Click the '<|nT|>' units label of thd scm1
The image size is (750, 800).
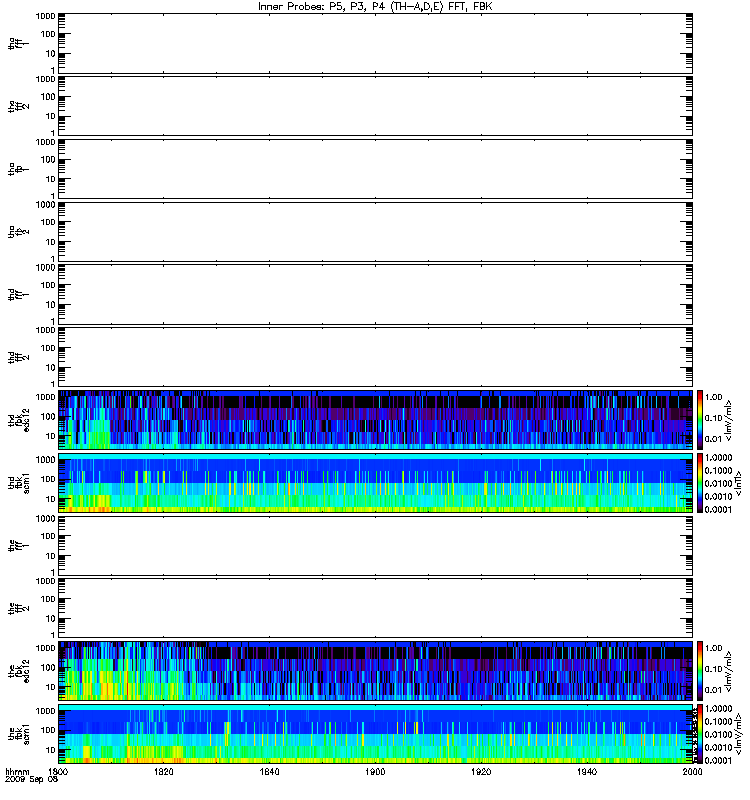click(738, 483)
